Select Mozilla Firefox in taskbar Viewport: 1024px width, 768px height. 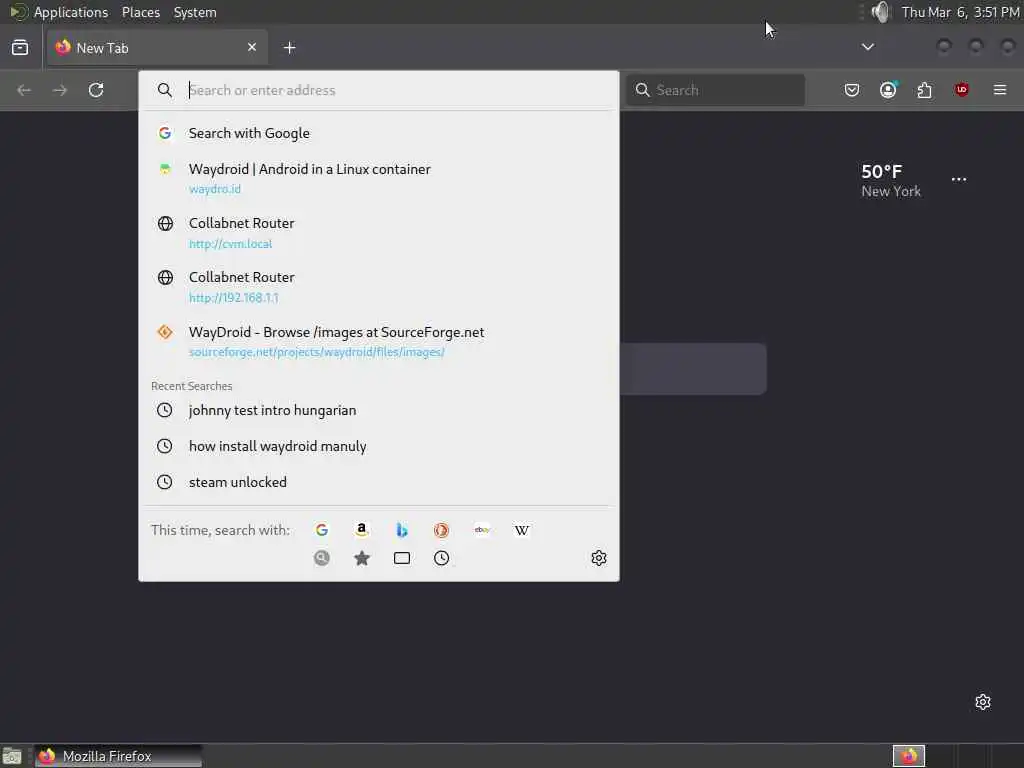coord(118,756)
